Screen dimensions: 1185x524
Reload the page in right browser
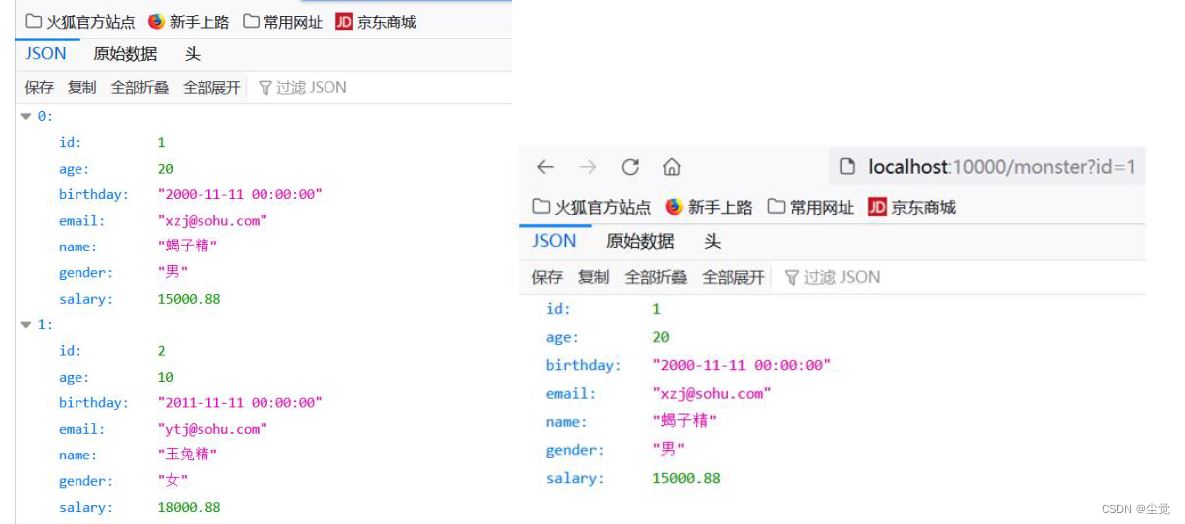pos(630,167)
